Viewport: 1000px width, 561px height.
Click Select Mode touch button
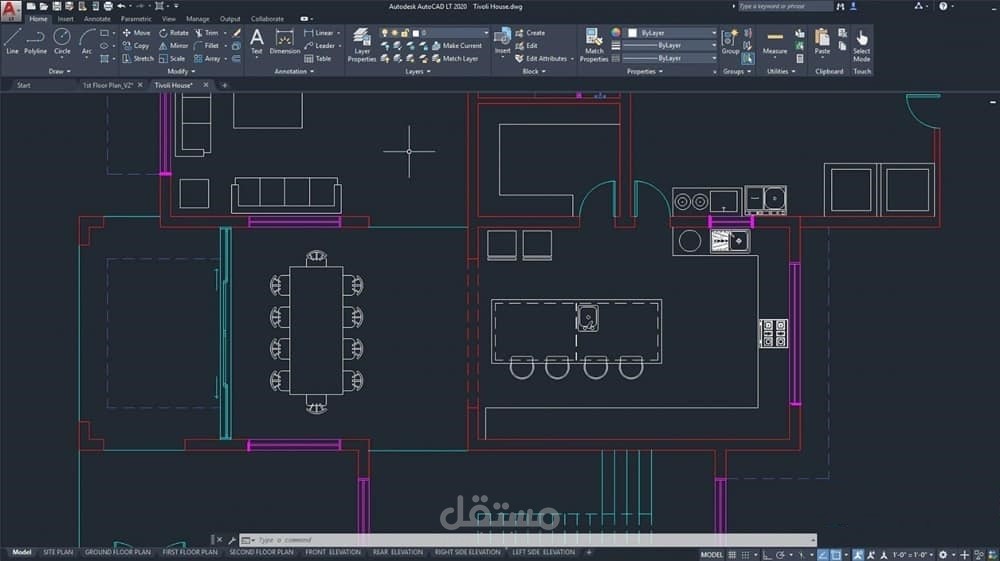[862, 46]
